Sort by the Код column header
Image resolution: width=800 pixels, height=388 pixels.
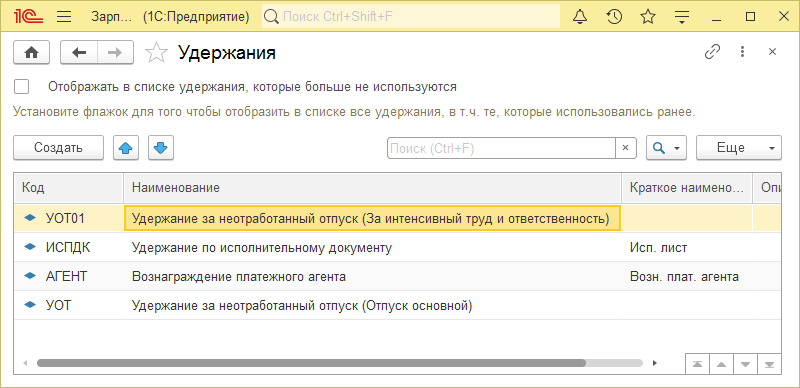click(68, 188)
